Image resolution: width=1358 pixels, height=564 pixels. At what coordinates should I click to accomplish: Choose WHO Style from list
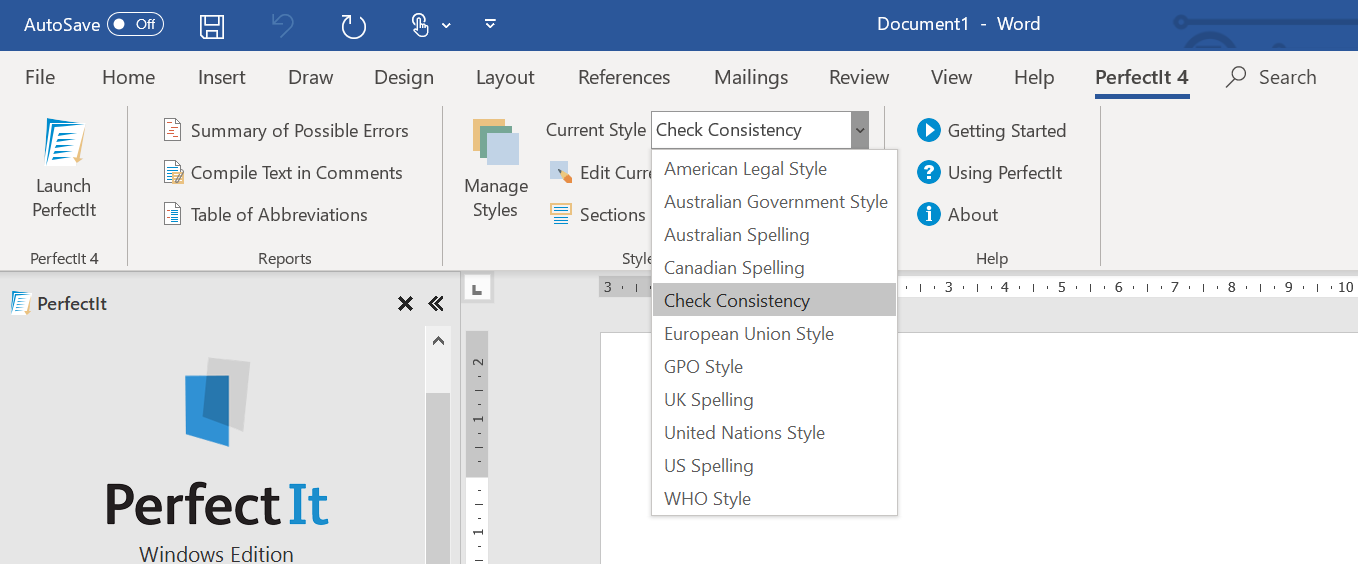tap(774, 499)
